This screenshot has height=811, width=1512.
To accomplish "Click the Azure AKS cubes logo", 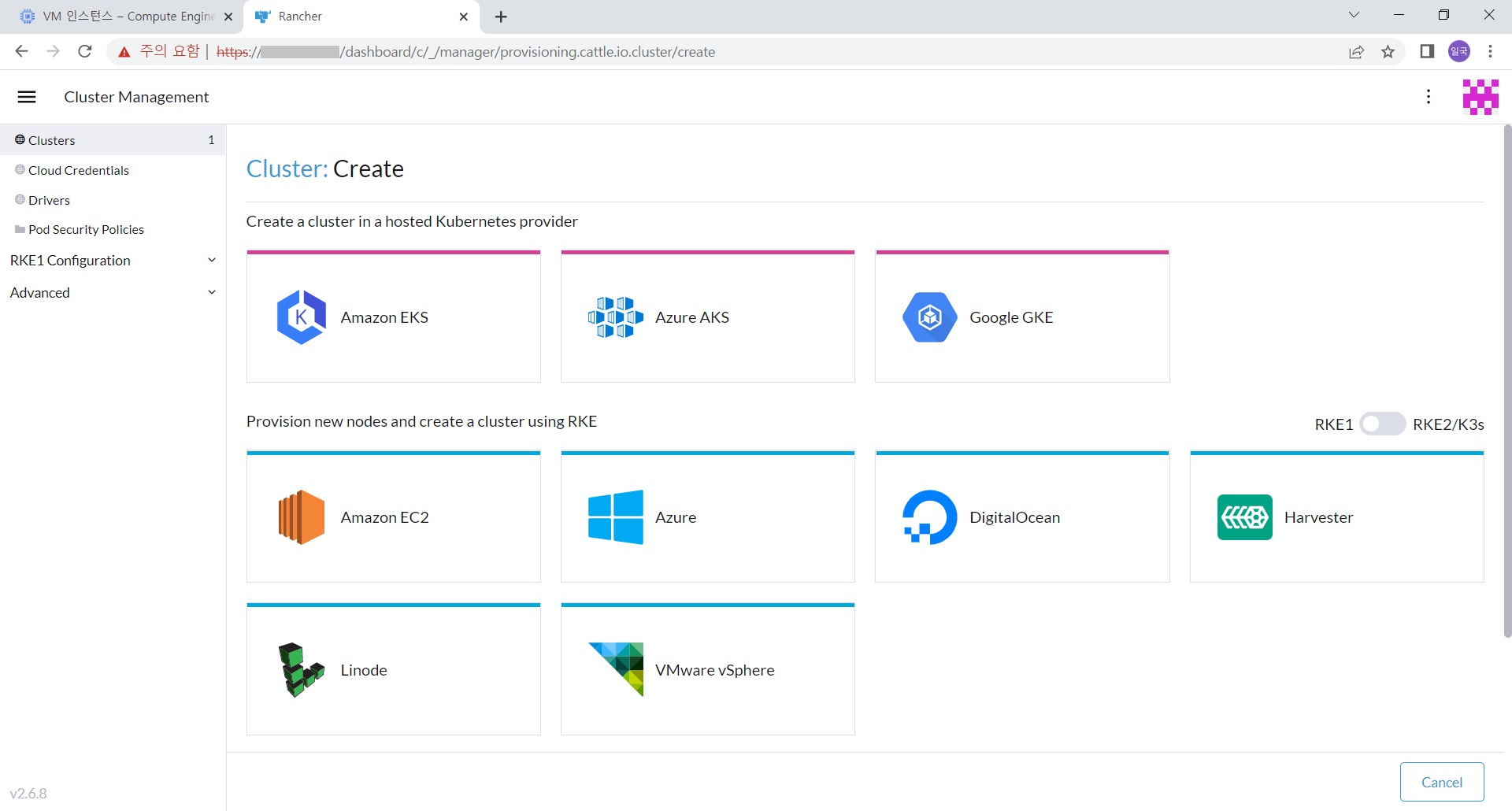I will coord(615,317).
